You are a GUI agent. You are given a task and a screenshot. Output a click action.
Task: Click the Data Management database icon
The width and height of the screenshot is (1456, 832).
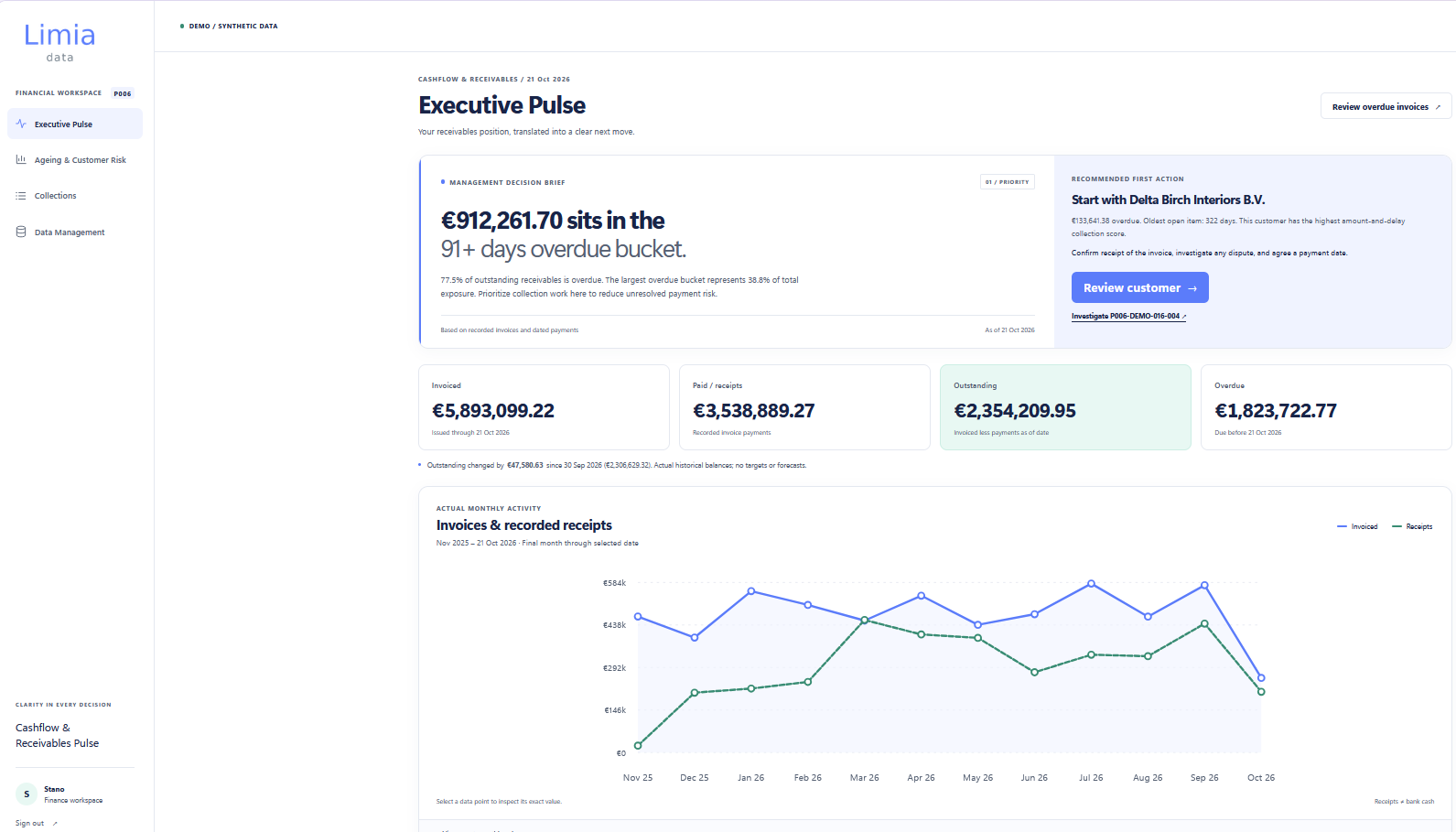[21, 232]
